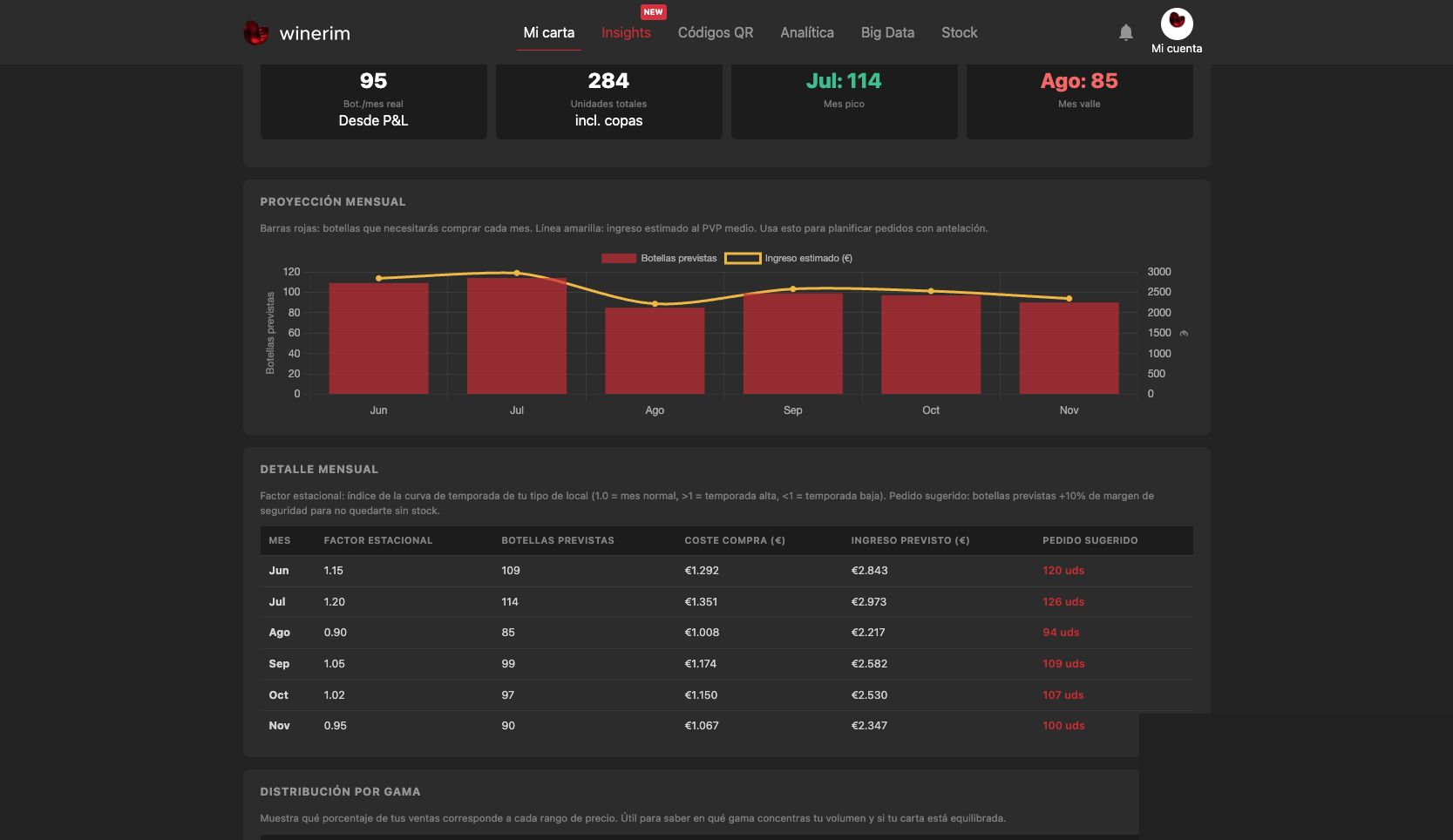Click the Ago bar in chart

pyautogui.click(x=655, y=350)
